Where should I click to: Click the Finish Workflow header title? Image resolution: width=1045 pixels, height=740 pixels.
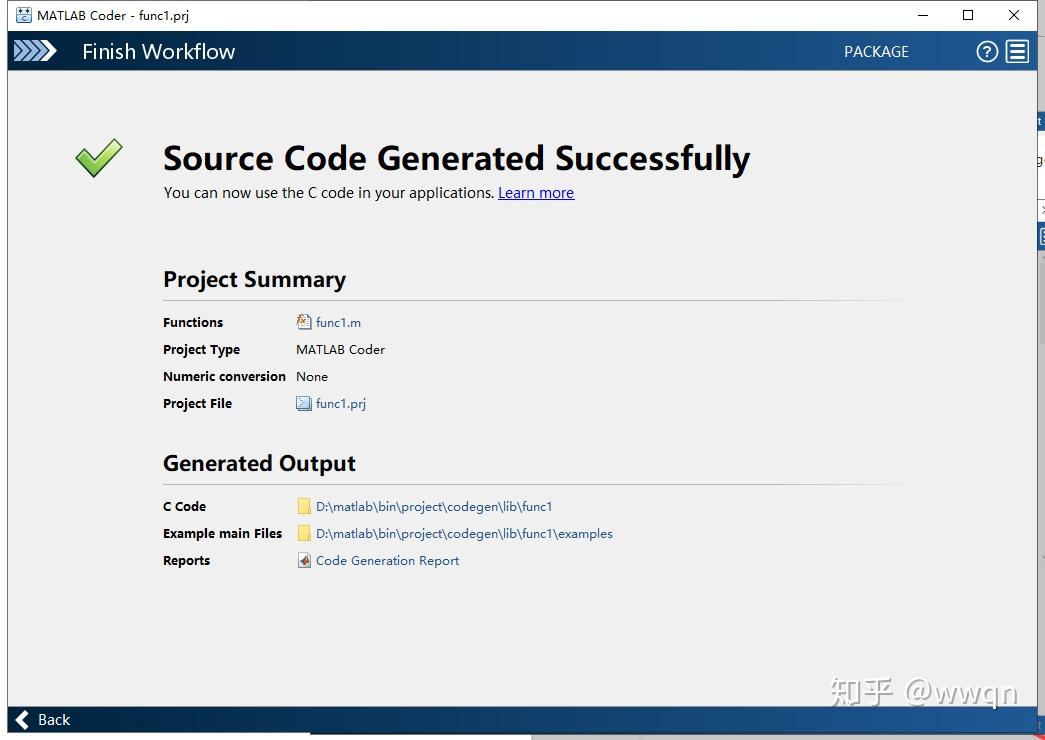(x=158, y=52)
